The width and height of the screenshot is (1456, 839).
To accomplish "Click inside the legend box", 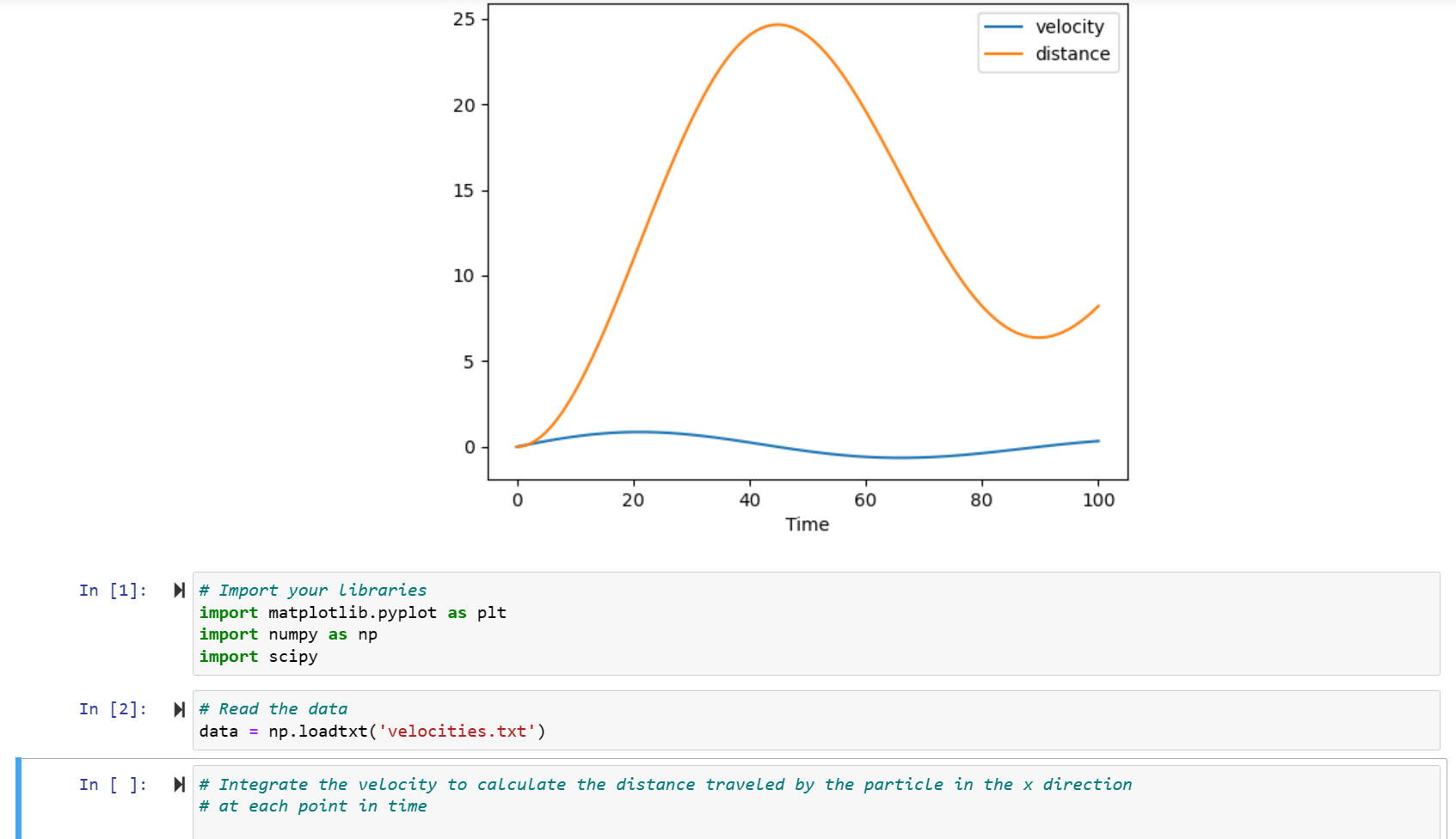I will [x=1047, y=40].
